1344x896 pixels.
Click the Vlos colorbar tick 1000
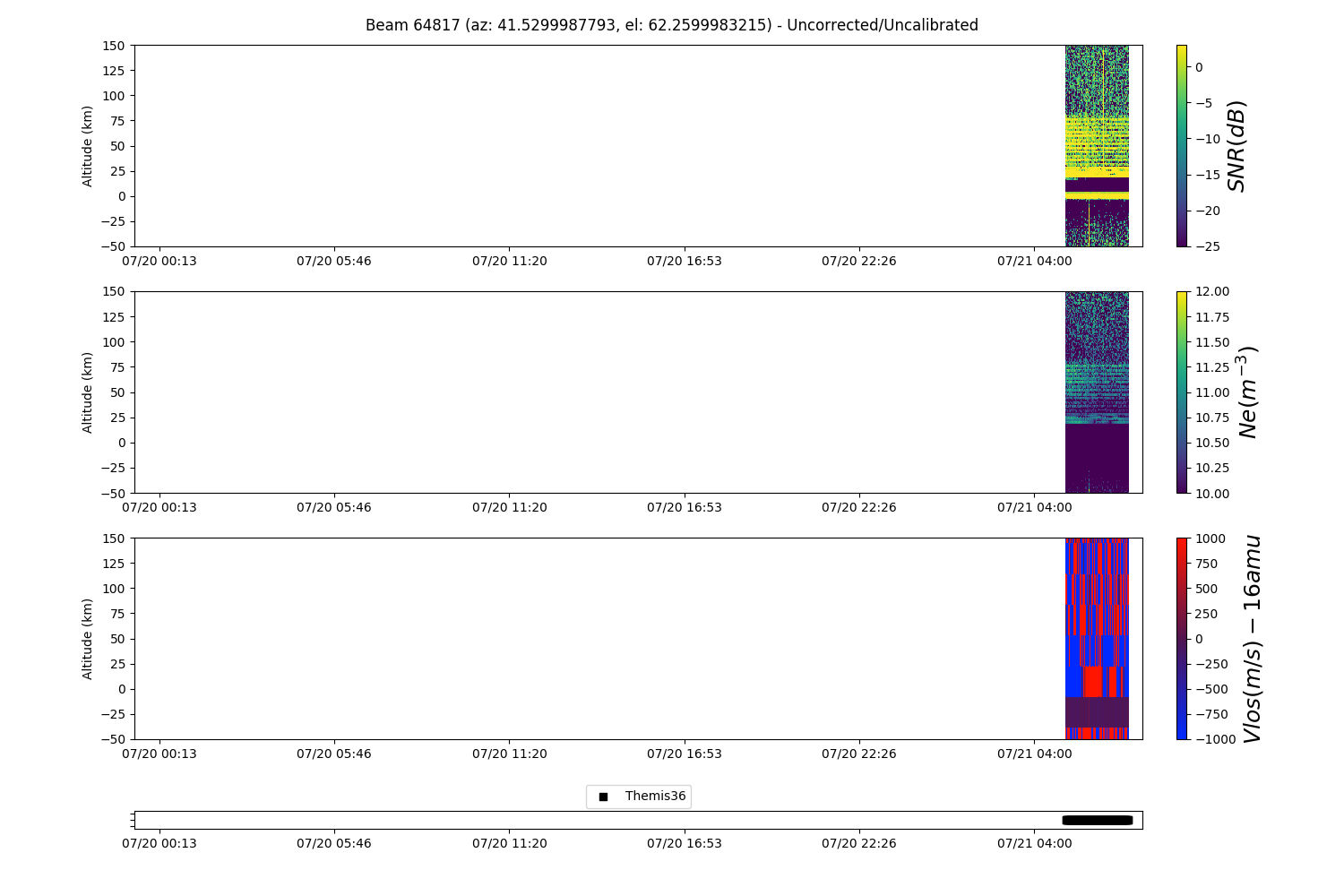pos(1210,538)
